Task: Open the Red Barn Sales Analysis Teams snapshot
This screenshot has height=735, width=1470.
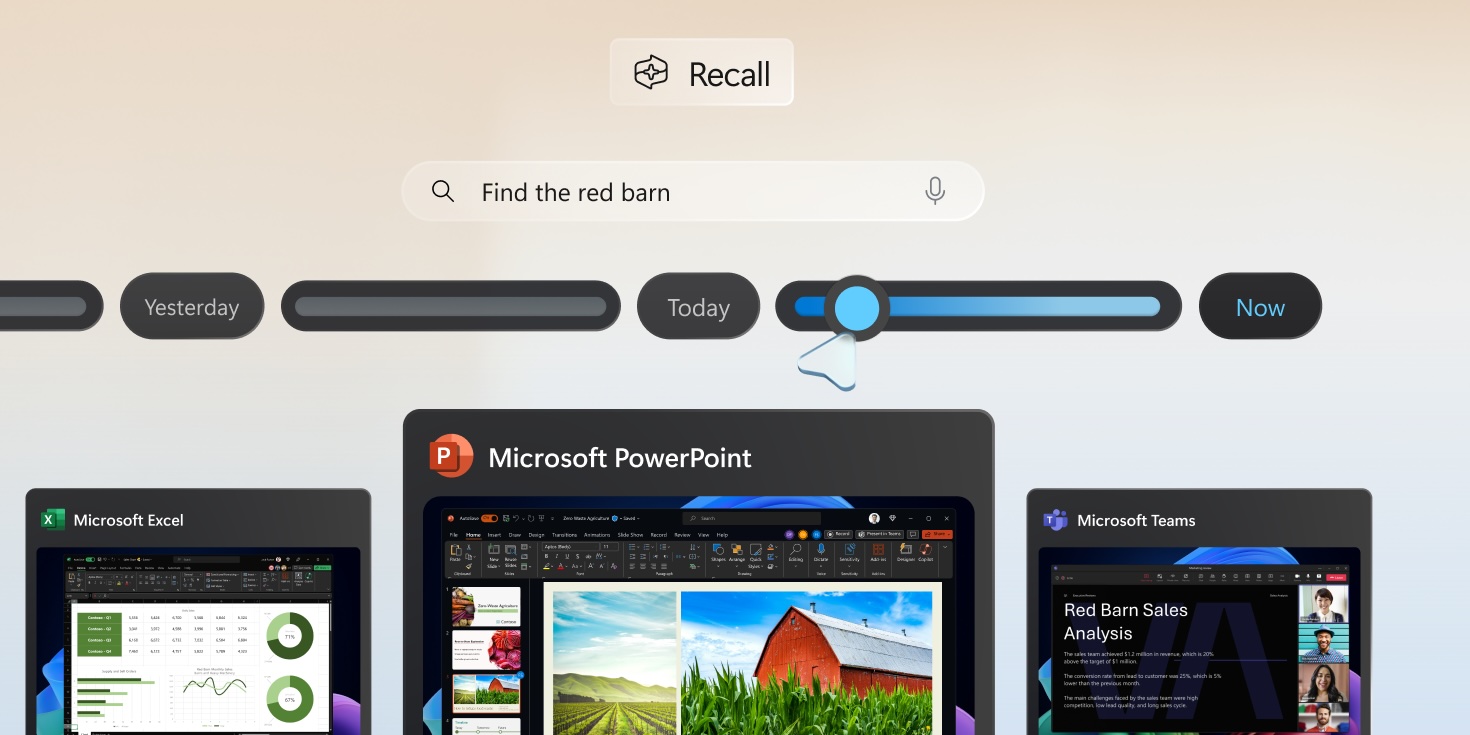Action: (1199, 640)
